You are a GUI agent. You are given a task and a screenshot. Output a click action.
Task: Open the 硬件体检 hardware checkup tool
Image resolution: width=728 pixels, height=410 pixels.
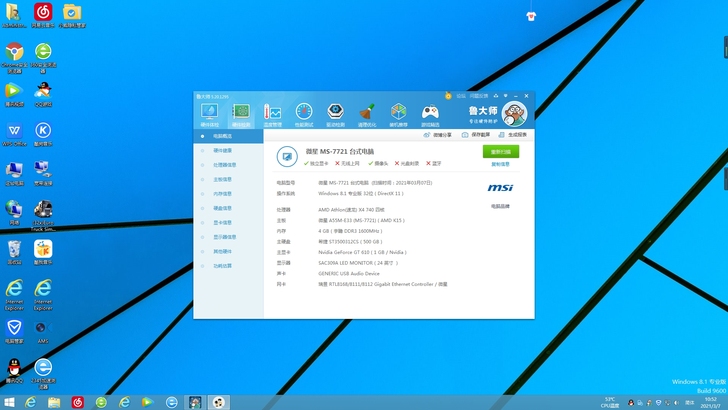tap(209, 115)
